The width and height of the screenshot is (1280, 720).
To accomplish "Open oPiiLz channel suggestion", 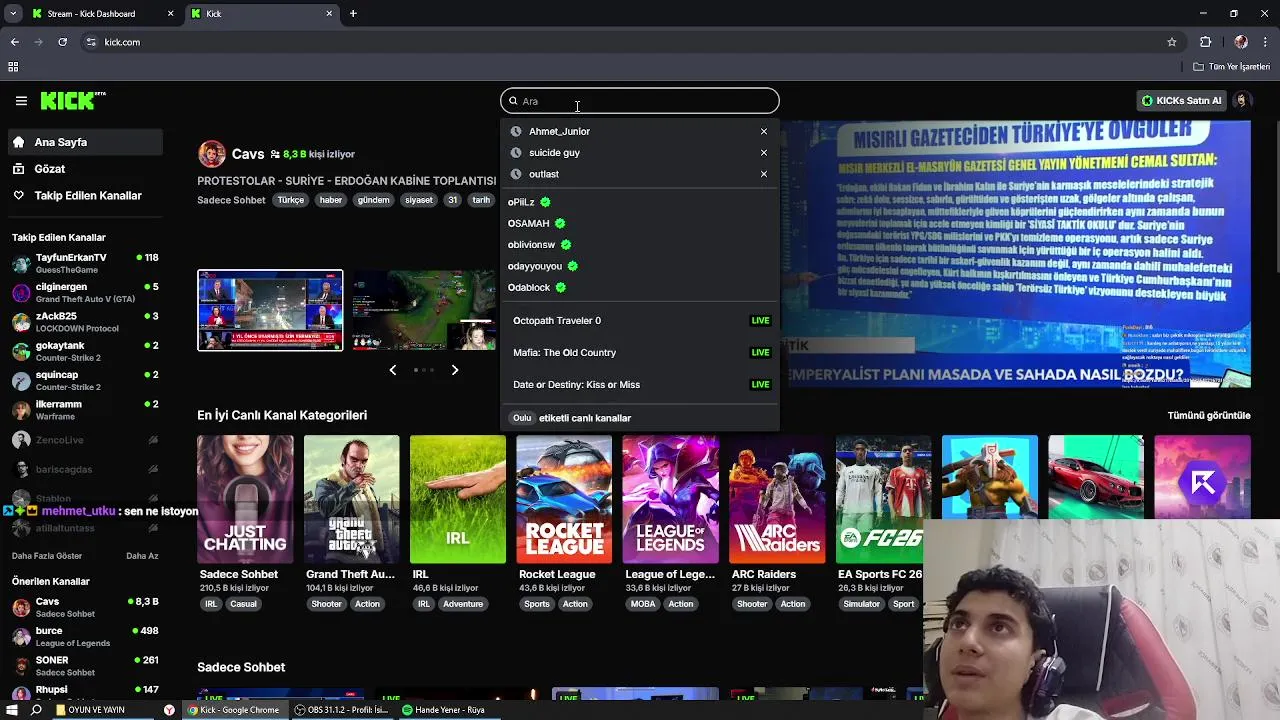I will pos(529,202).
